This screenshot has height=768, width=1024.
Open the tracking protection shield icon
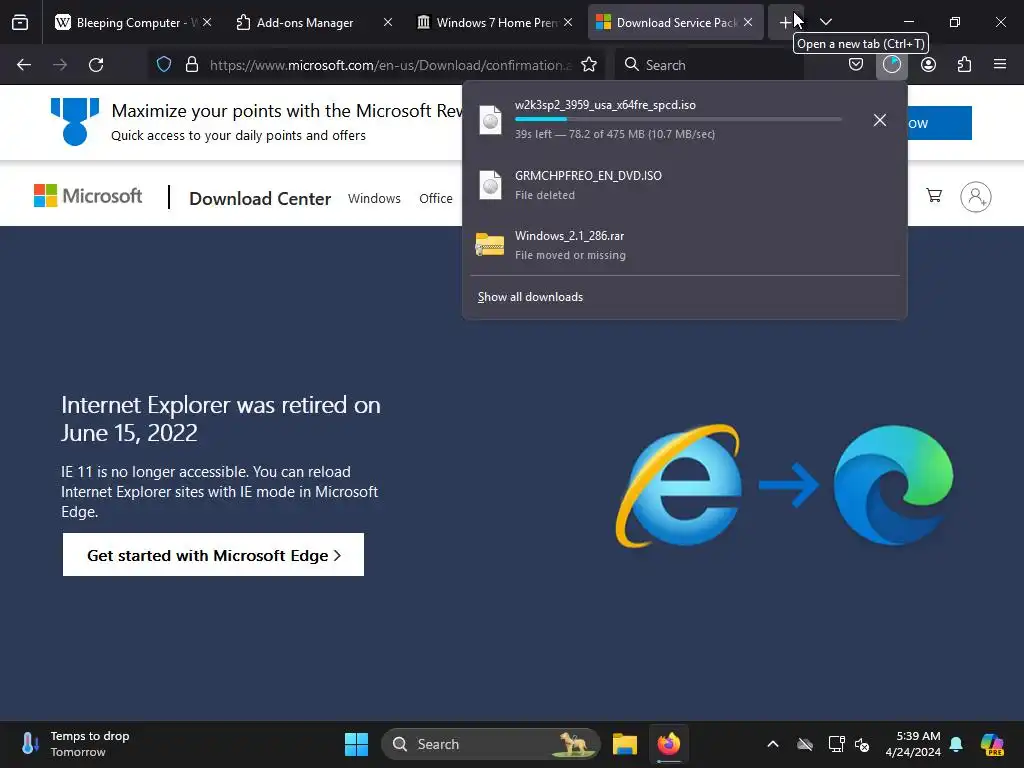coord(164,64)
